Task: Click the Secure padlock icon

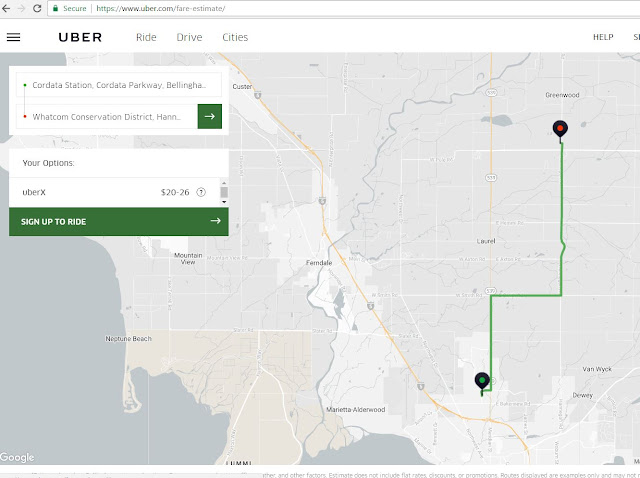Action: pos(56,8)
